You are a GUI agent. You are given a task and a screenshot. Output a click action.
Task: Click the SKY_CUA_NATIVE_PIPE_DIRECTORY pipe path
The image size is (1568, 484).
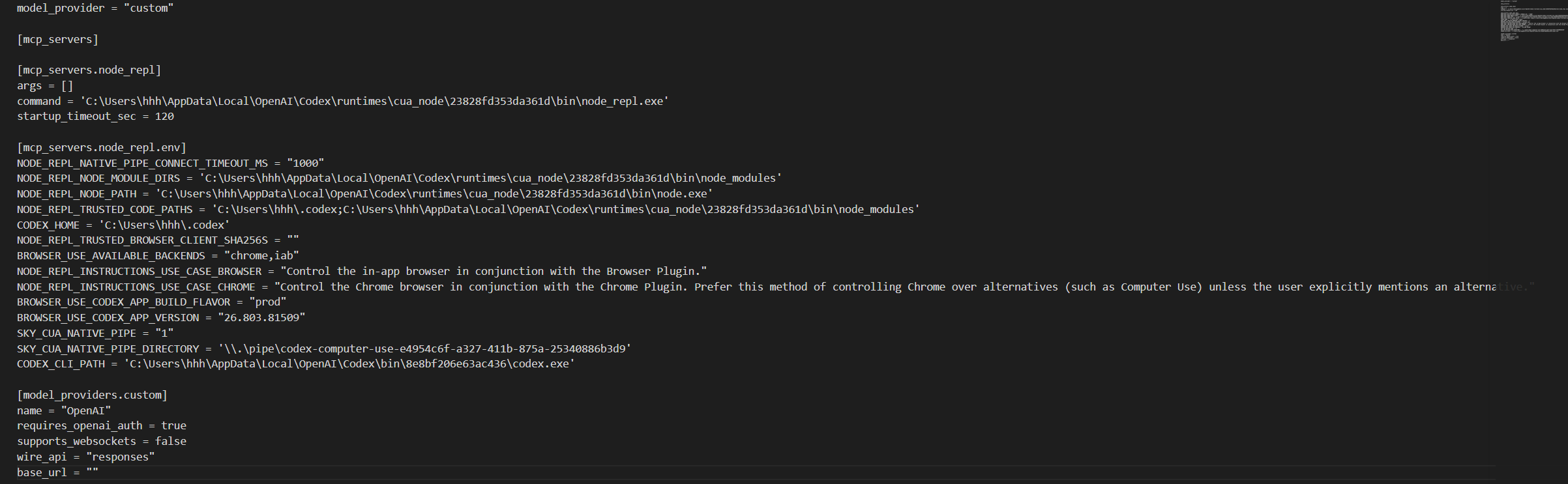(424, 349)
